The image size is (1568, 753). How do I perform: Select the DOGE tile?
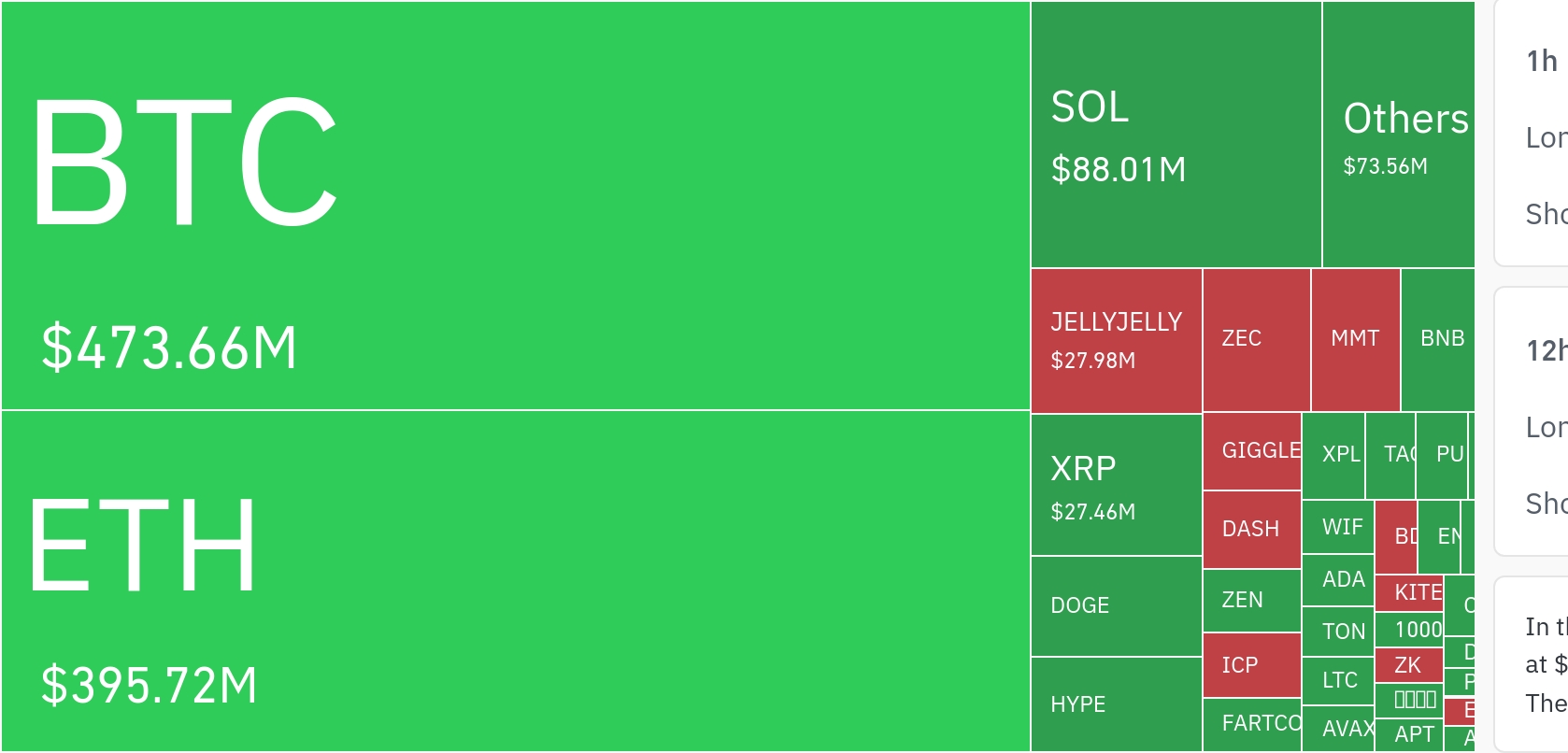point(1116,605)
